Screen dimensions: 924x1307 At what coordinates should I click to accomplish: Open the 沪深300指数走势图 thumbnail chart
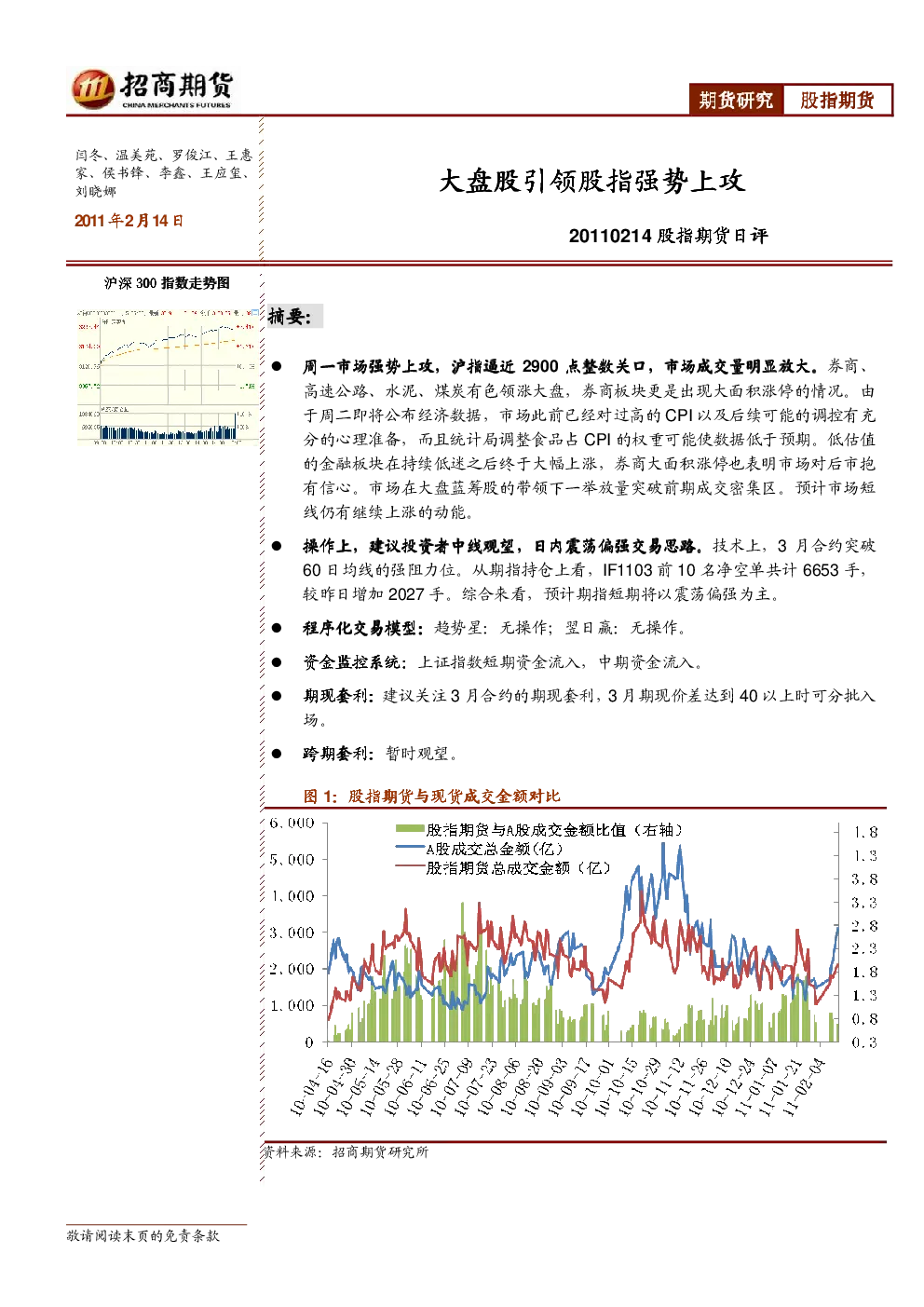pos(167,374)
